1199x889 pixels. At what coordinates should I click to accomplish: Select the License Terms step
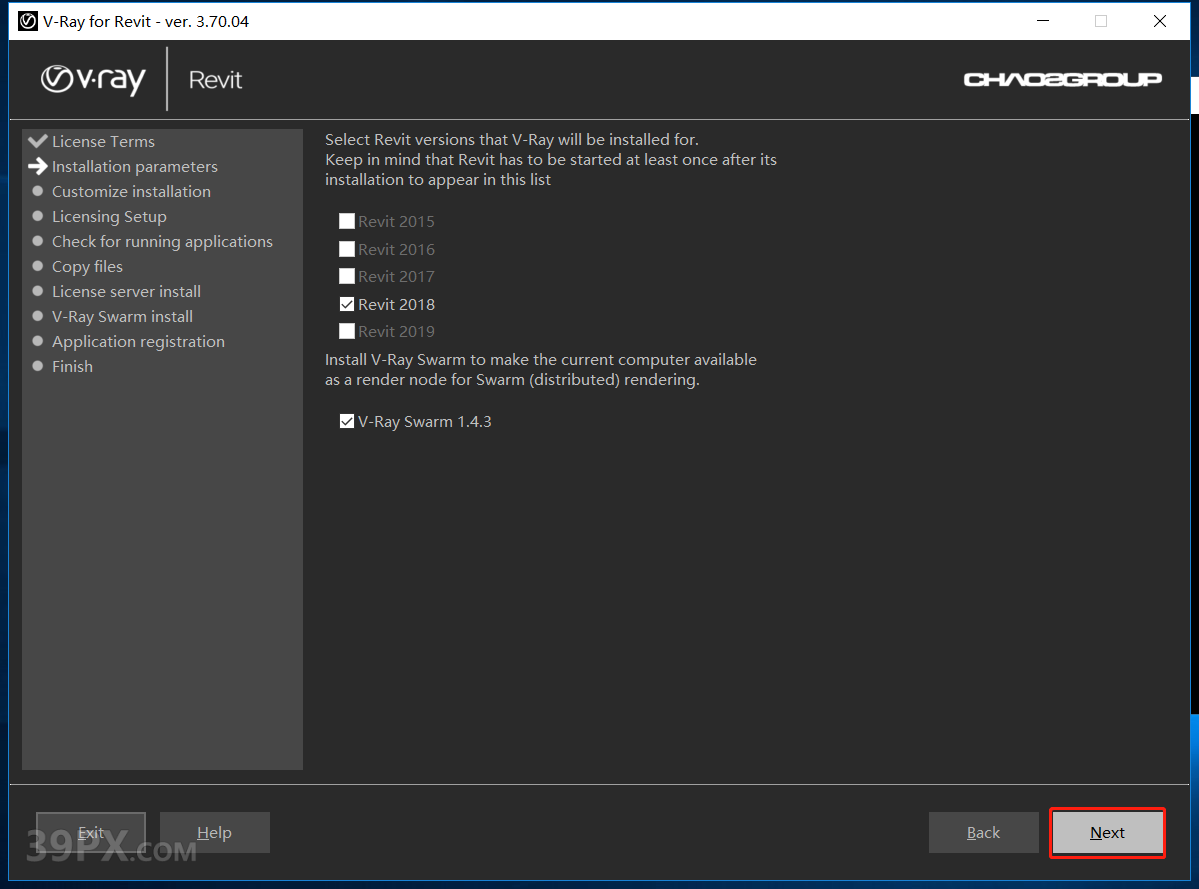point(103,141)
